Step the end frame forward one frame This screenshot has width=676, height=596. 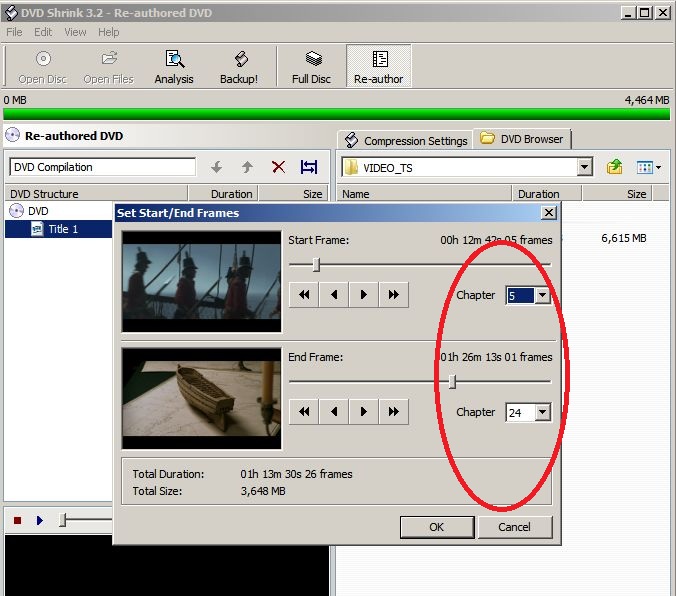363,411
